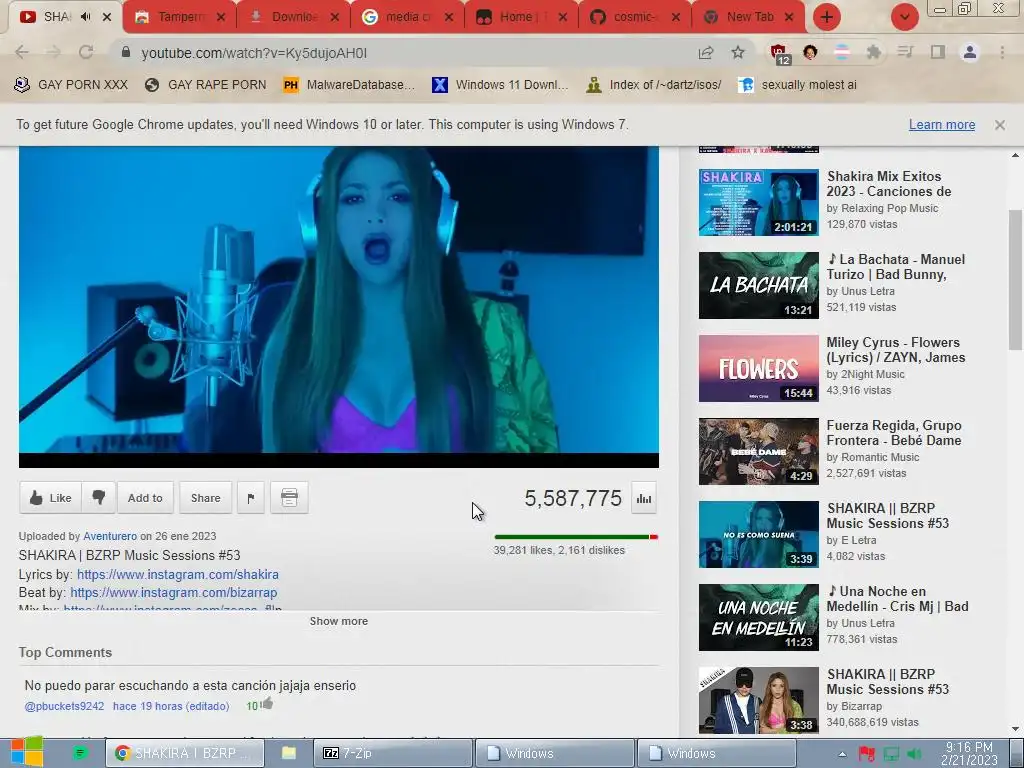Screen dimensions: 1024x768
Task: Open @pbuckets9242 commenter profile
Action: tap(64, 706)
